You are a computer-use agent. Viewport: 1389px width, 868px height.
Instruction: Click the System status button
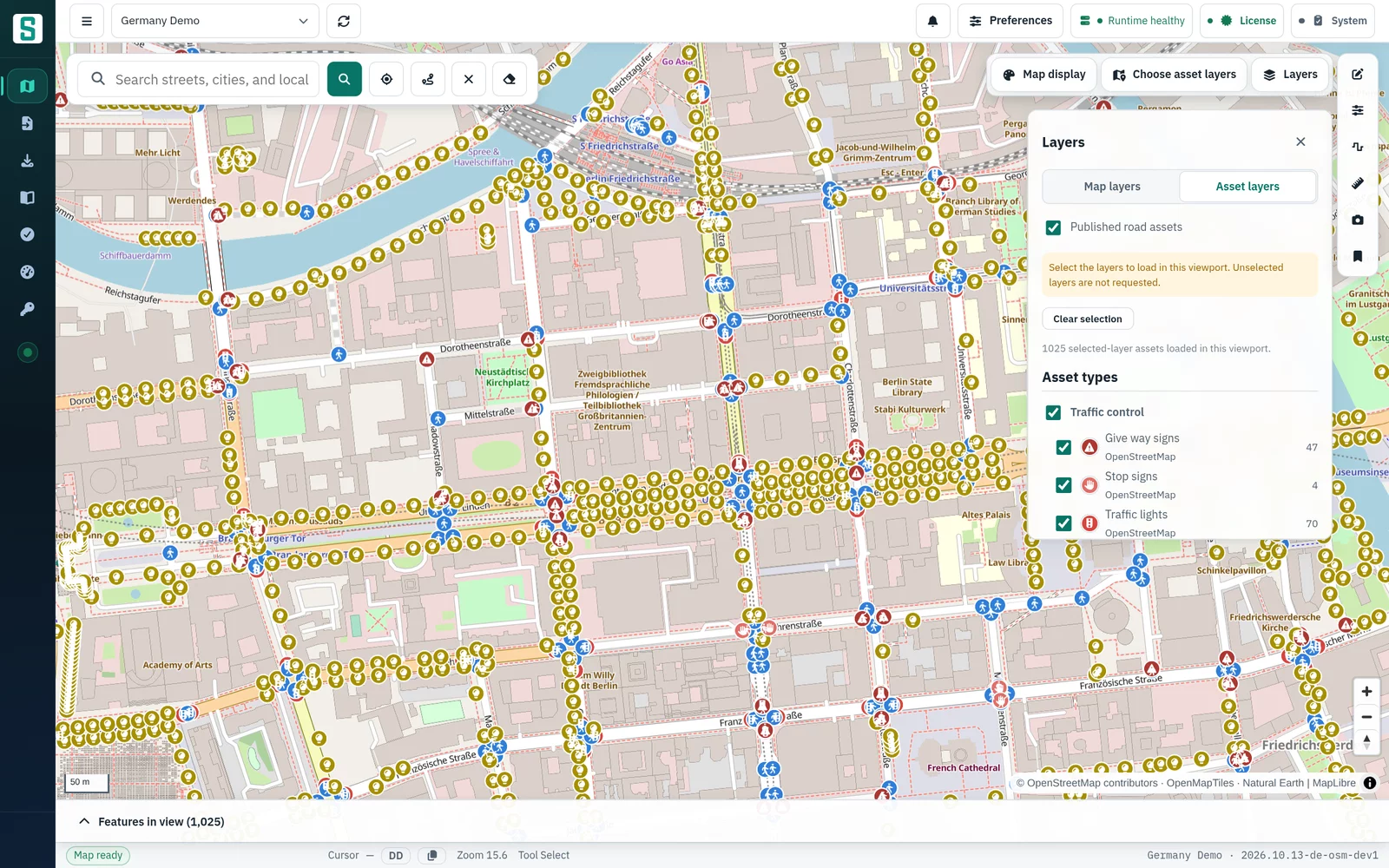pyautogui.click(x=1333, y=21)
